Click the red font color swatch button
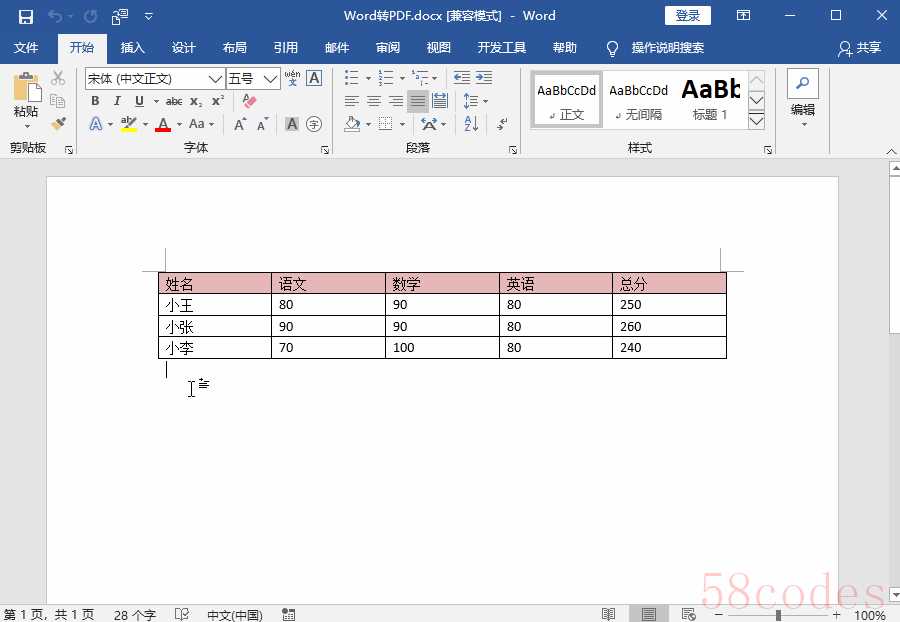 (x=163, y=125)
